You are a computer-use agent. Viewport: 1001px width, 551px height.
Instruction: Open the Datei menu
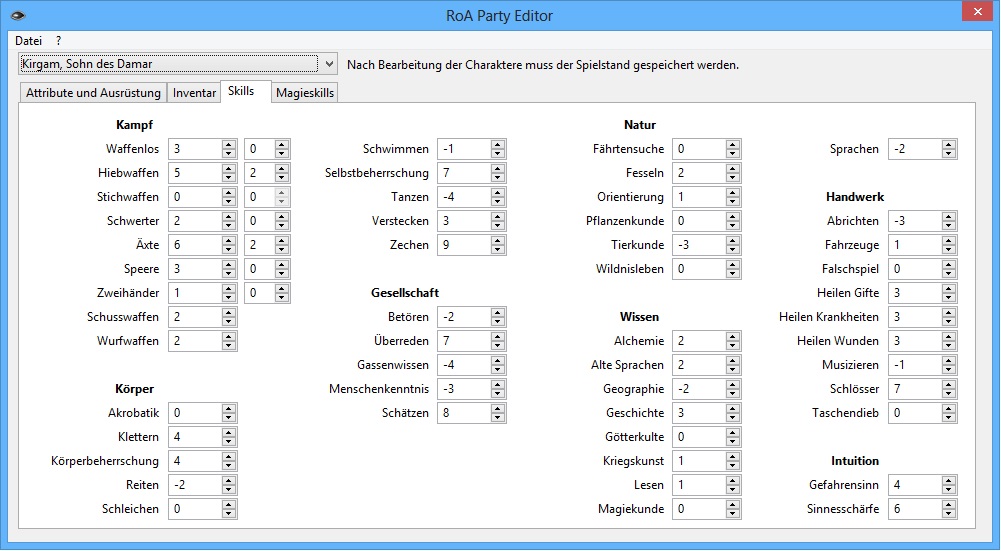tap(29, 40)
